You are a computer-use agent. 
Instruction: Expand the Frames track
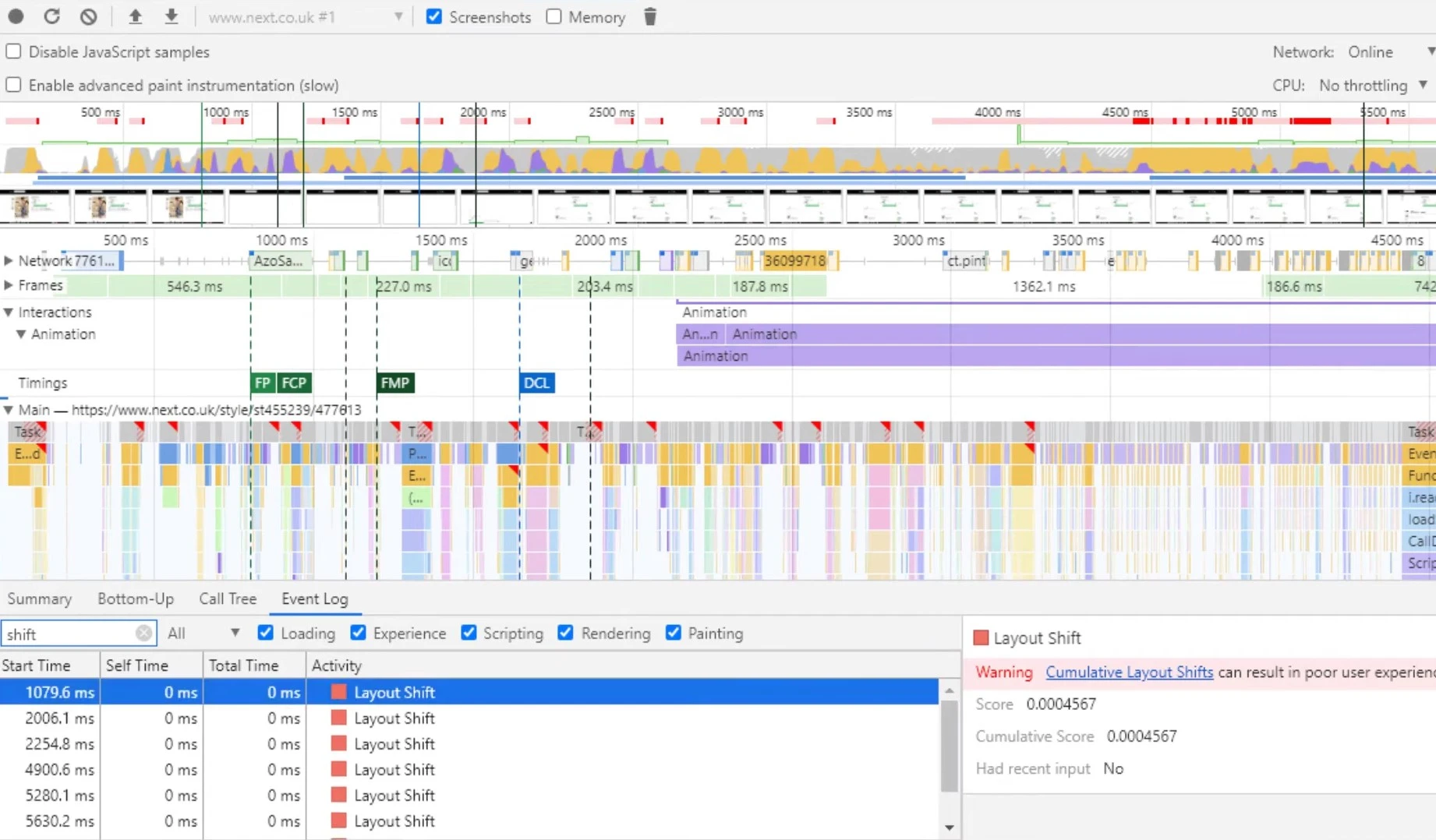(9, 285)
